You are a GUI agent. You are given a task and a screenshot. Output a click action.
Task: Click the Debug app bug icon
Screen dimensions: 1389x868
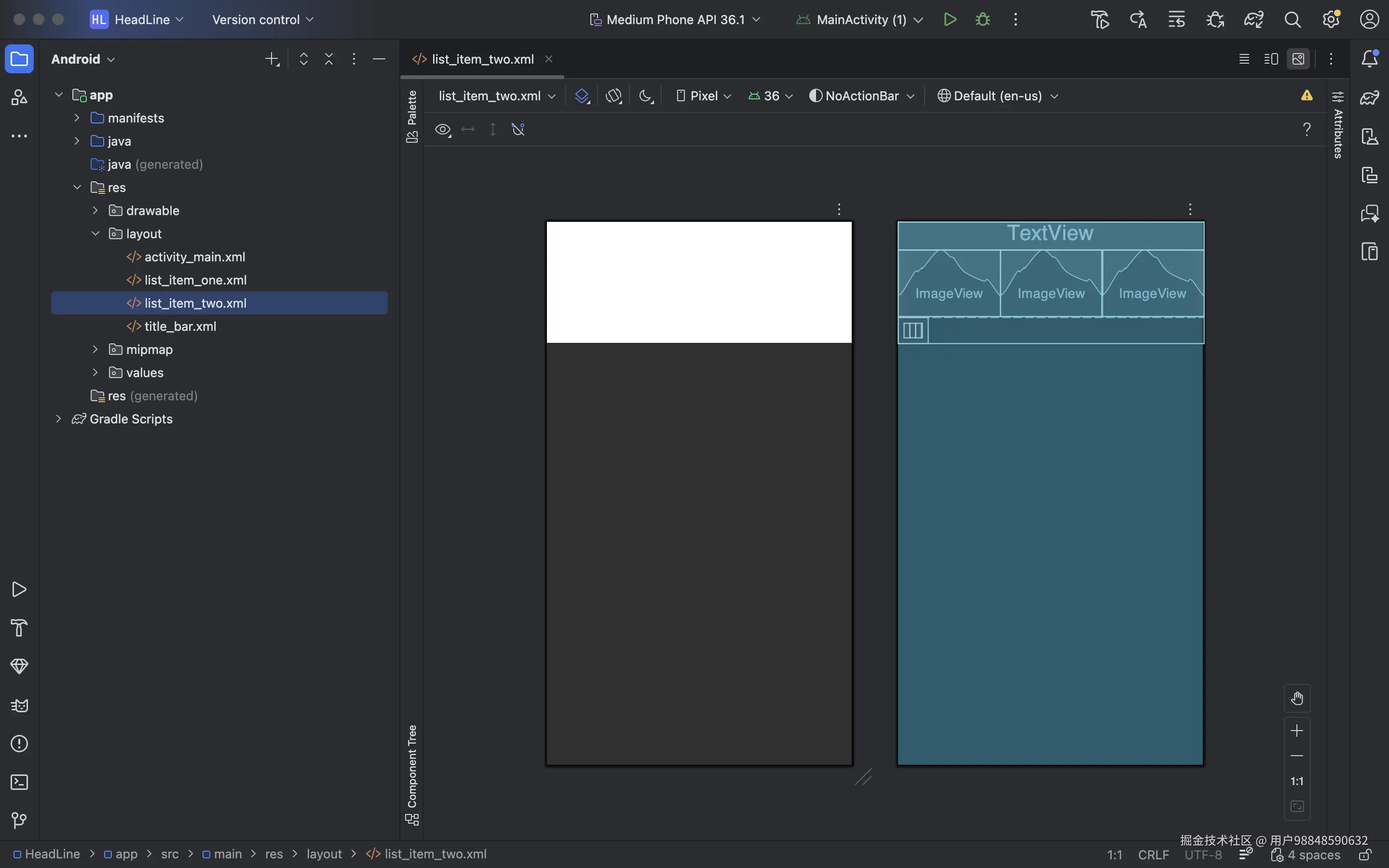982,19
